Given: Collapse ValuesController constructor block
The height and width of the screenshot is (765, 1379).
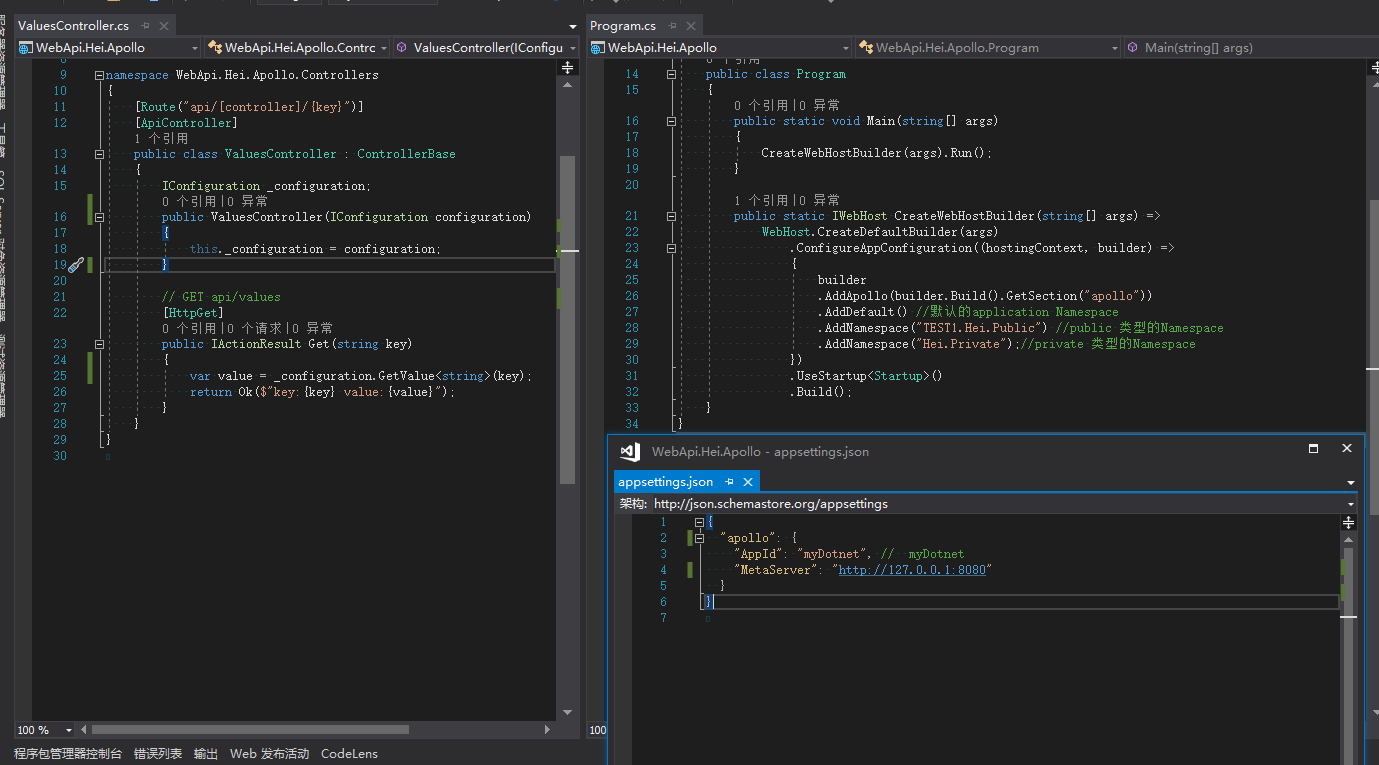Looking at the screenshot, I should point(99,217).
